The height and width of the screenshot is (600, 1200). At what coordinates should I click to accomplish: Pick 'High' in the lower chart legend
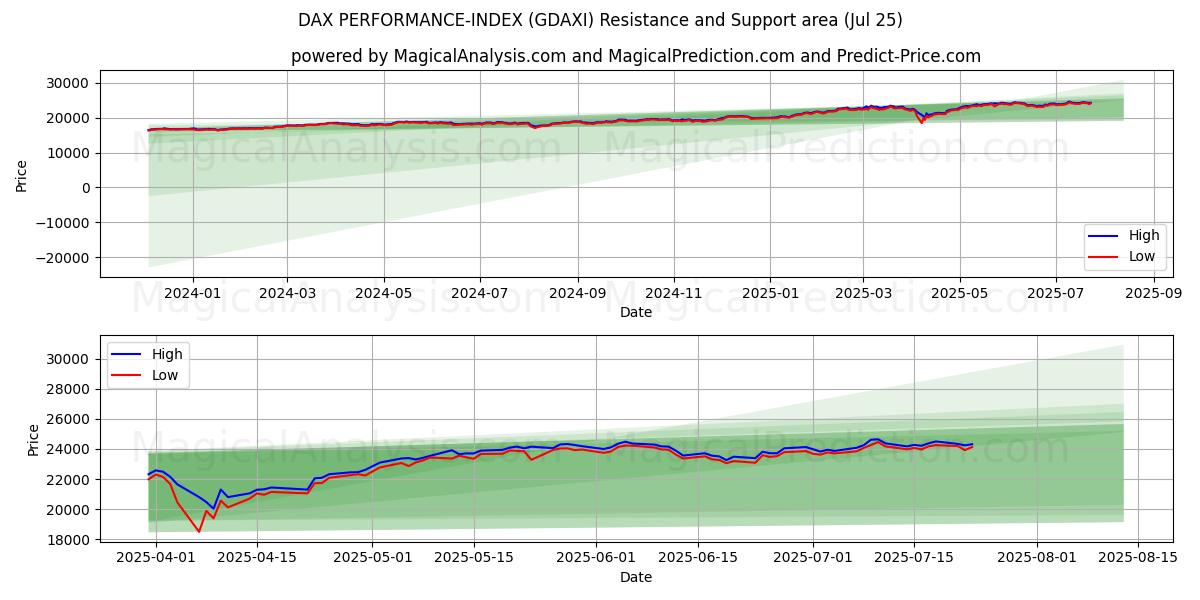(x=167, y=354)
